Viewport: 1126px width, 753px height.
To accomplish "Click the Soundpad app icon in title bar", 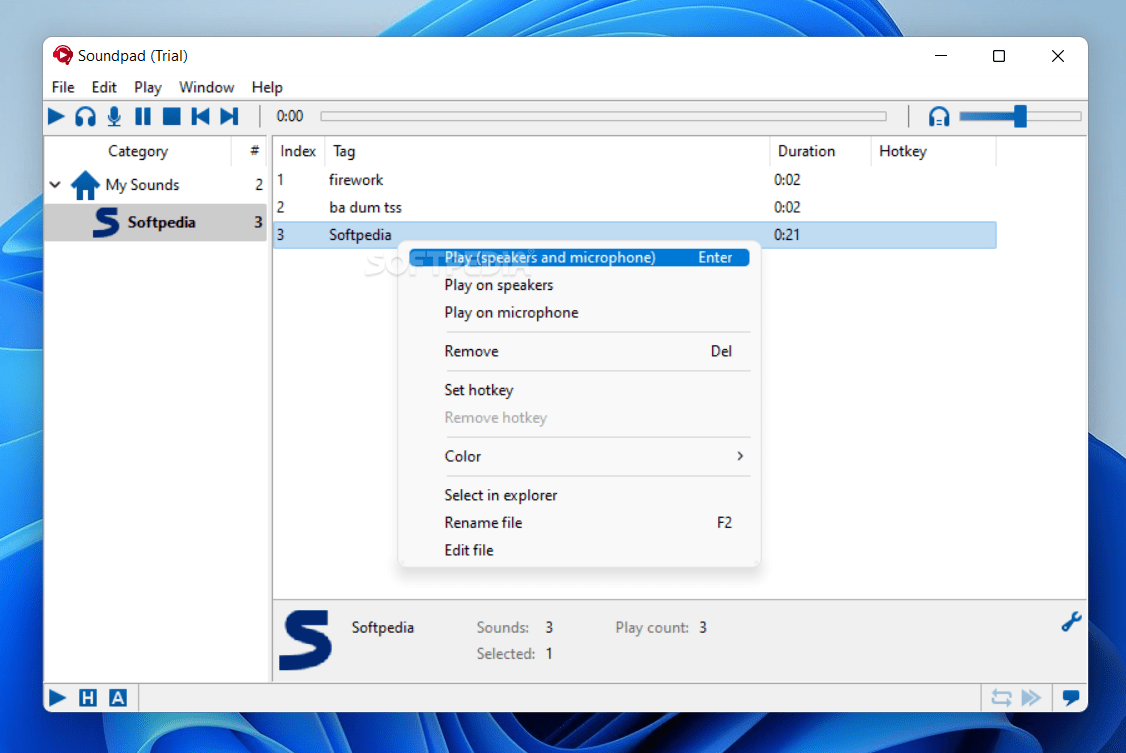I will point(62,55).
